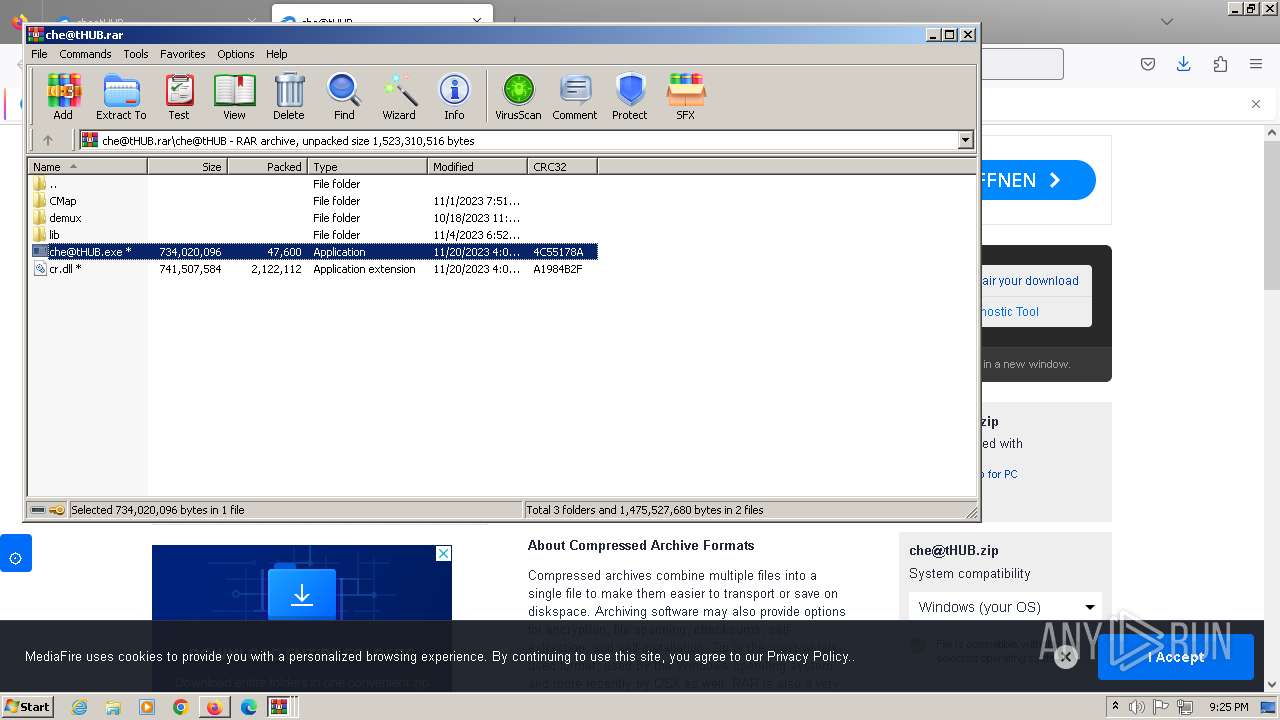Click the Delete toolbar icon
Image resolution: width=1280 pixels, height=720 pixels.
click(289, 97)
